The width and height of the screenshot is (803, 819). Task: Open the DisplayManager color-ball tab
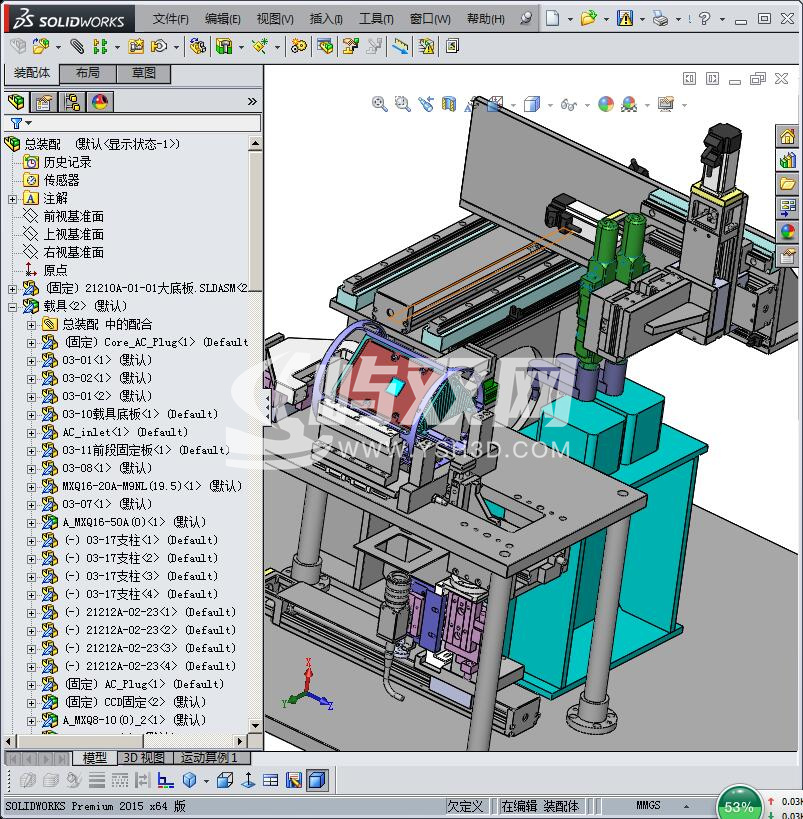[x=100, y=101]
